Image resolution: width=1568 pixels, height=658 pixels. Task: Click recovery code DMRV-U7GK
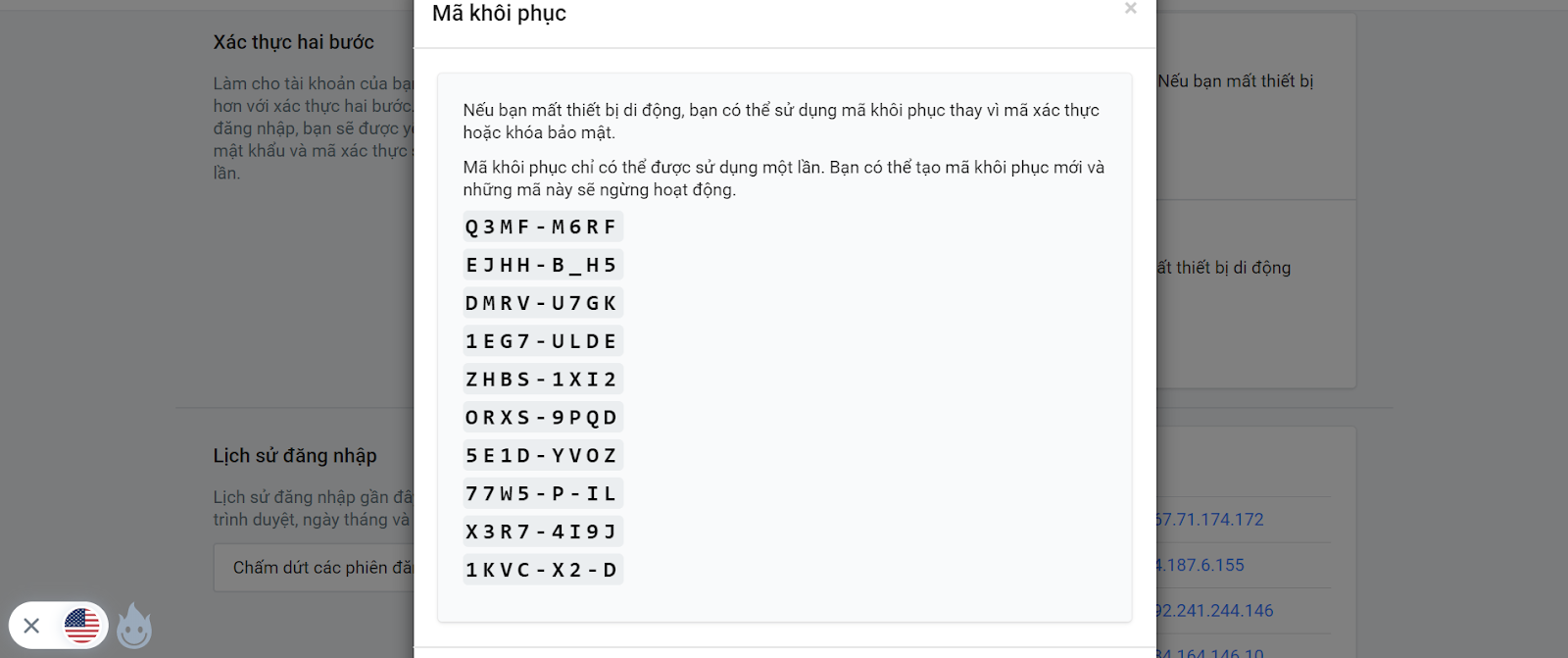(x=541, y=304)
